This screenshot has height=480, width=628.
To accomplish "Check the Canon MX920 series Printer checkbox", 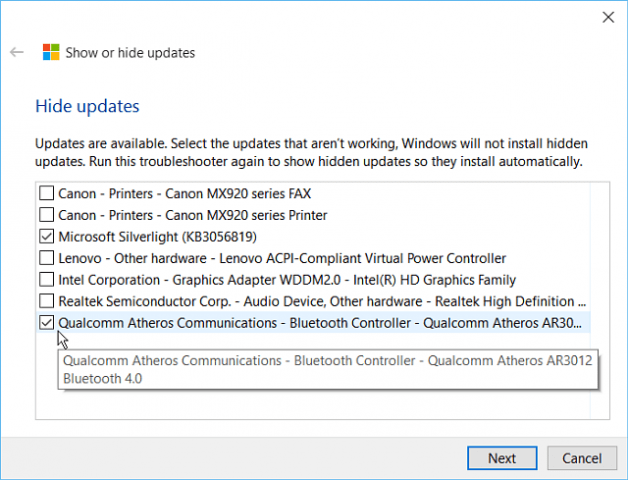I will tap(46, 215).
